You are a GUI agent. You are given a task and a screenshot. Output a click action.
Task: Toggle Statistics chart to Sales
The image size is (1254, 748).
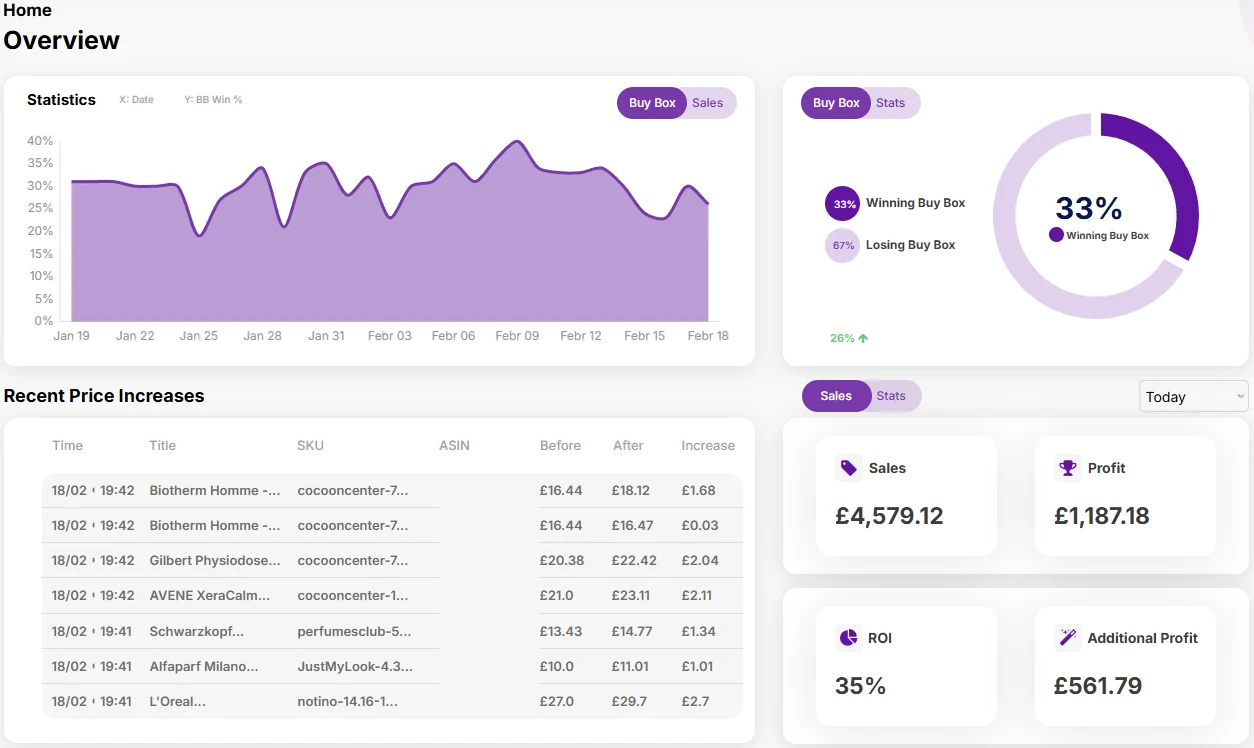click(x=708, y=103)
